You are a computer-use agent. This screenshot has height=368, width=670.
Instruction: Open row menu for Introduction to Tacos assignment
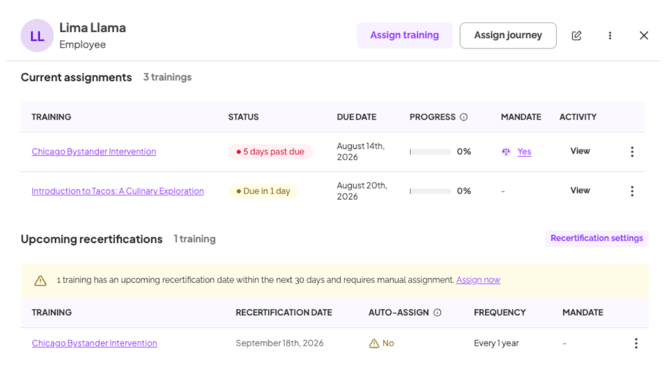[632, 191]
